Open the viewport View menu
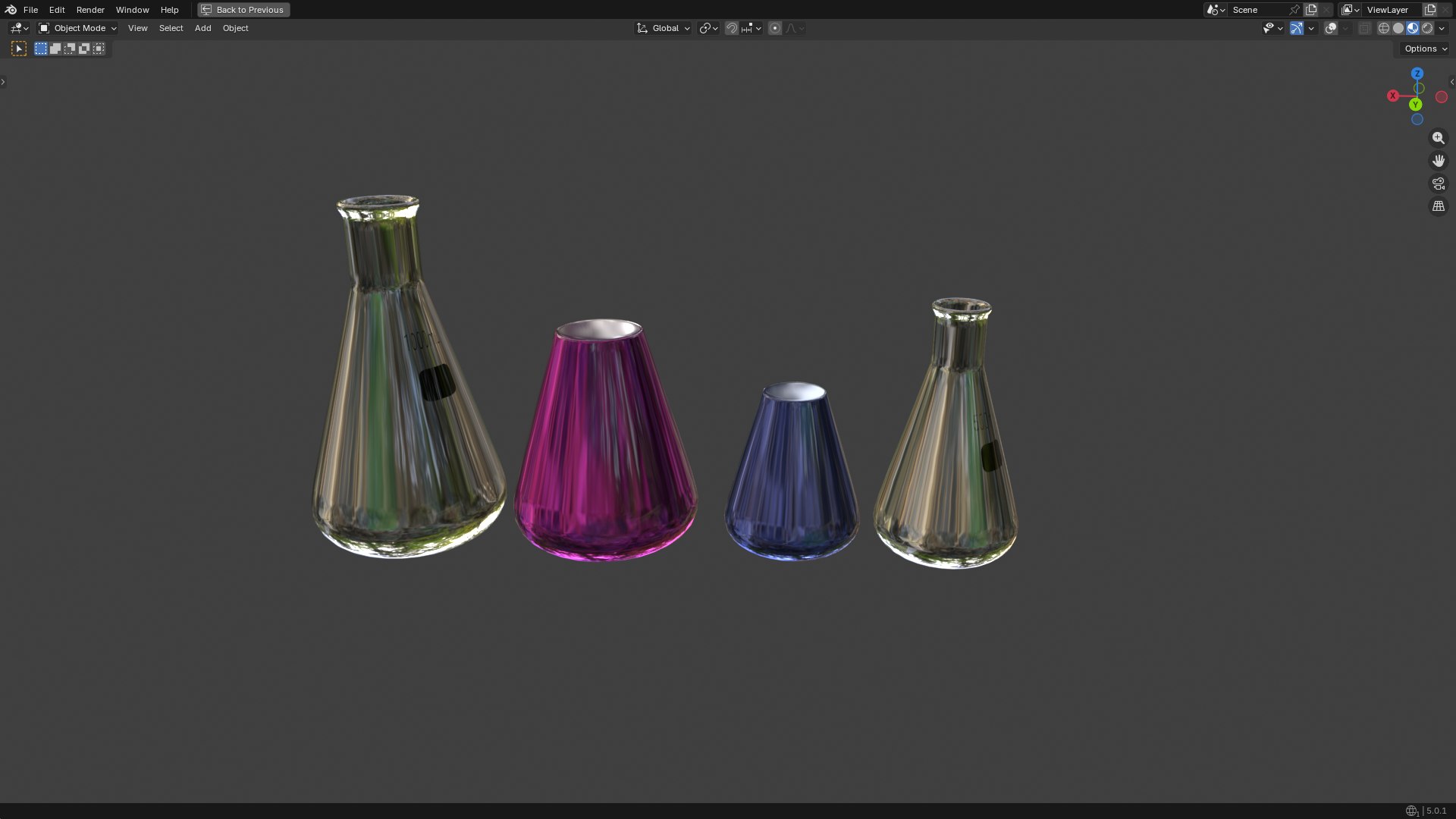This screenshot has width=1456, height=819. pos(137,28)
